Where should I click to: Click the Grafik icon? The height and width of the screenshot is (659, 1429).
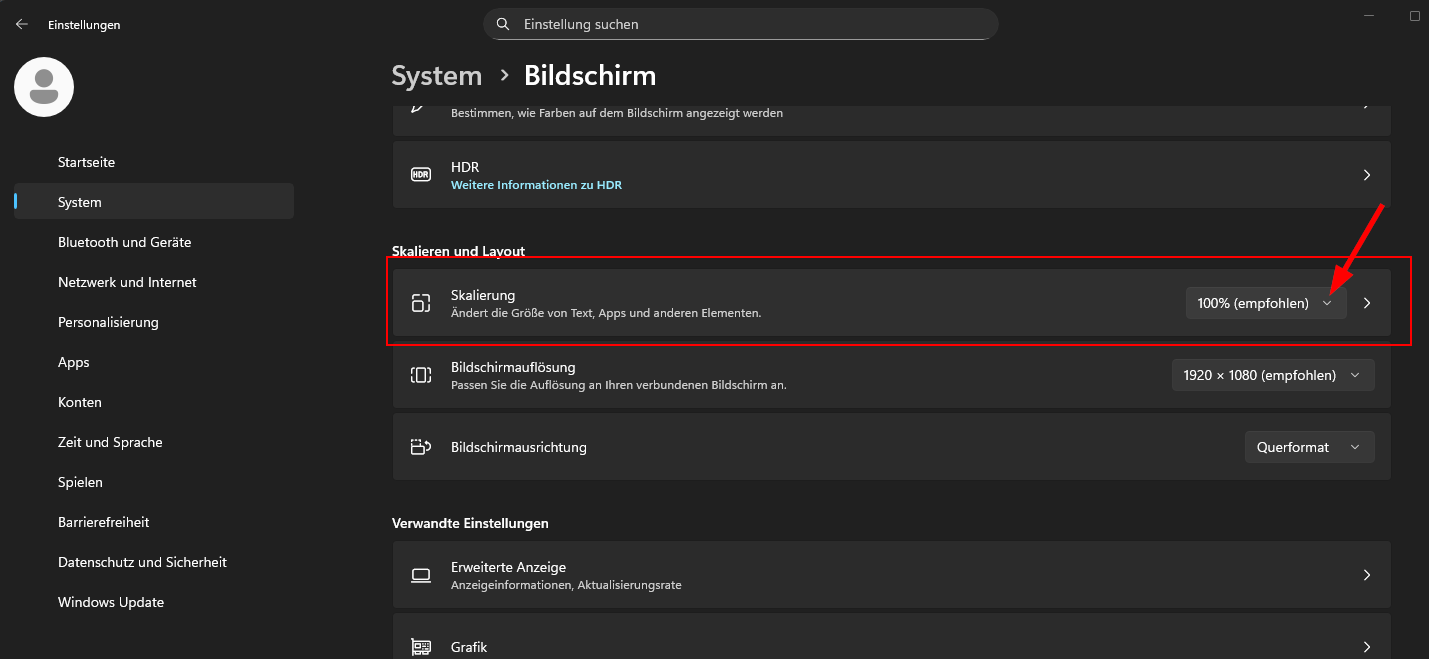[x=421, y=647]
